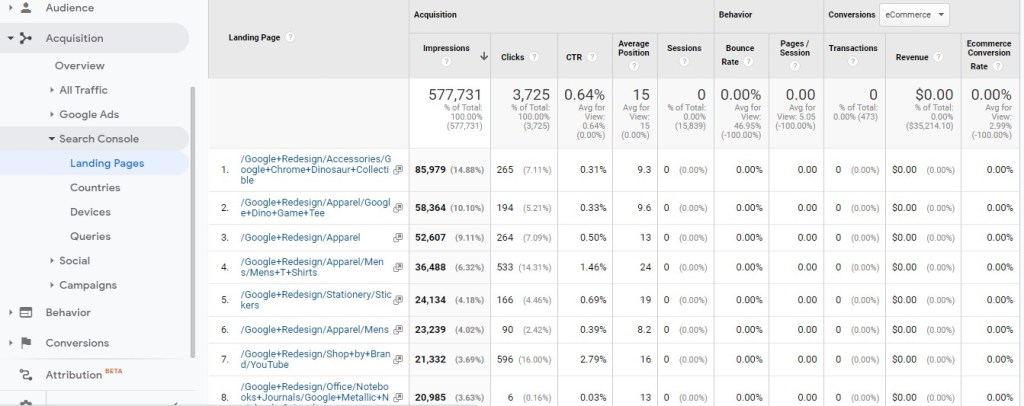Open Audience section via its person icon
Screen dimensions: 1024x406
[25, 8]
